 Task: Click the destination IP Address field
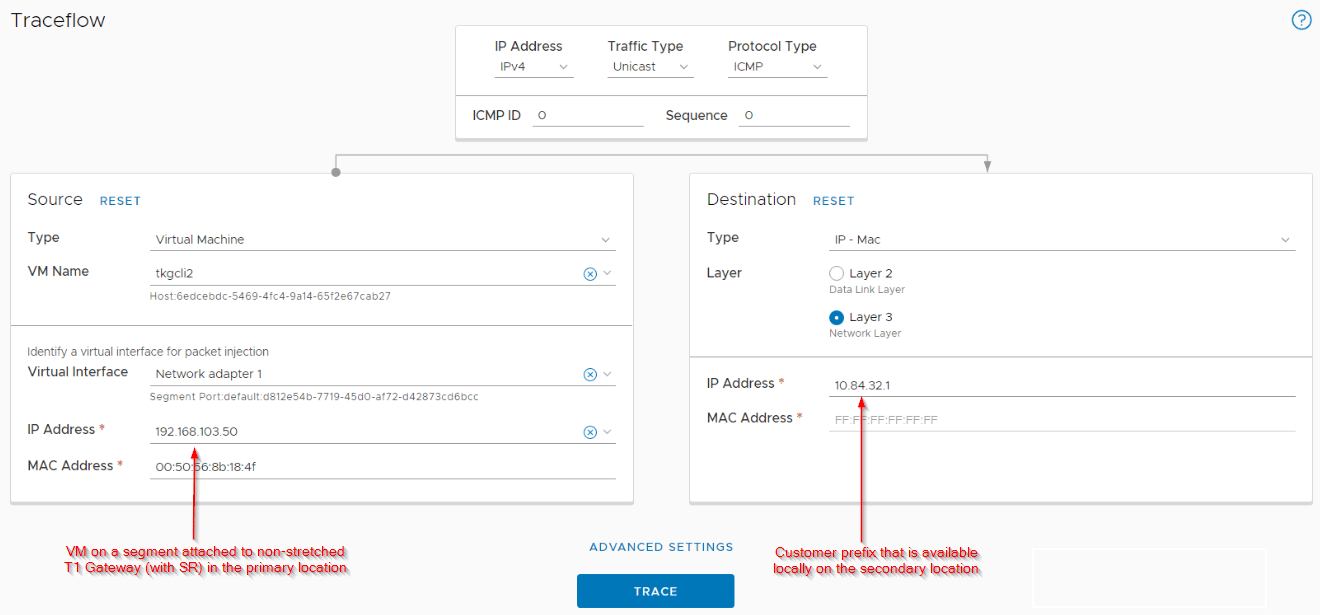pos(1062,385)
